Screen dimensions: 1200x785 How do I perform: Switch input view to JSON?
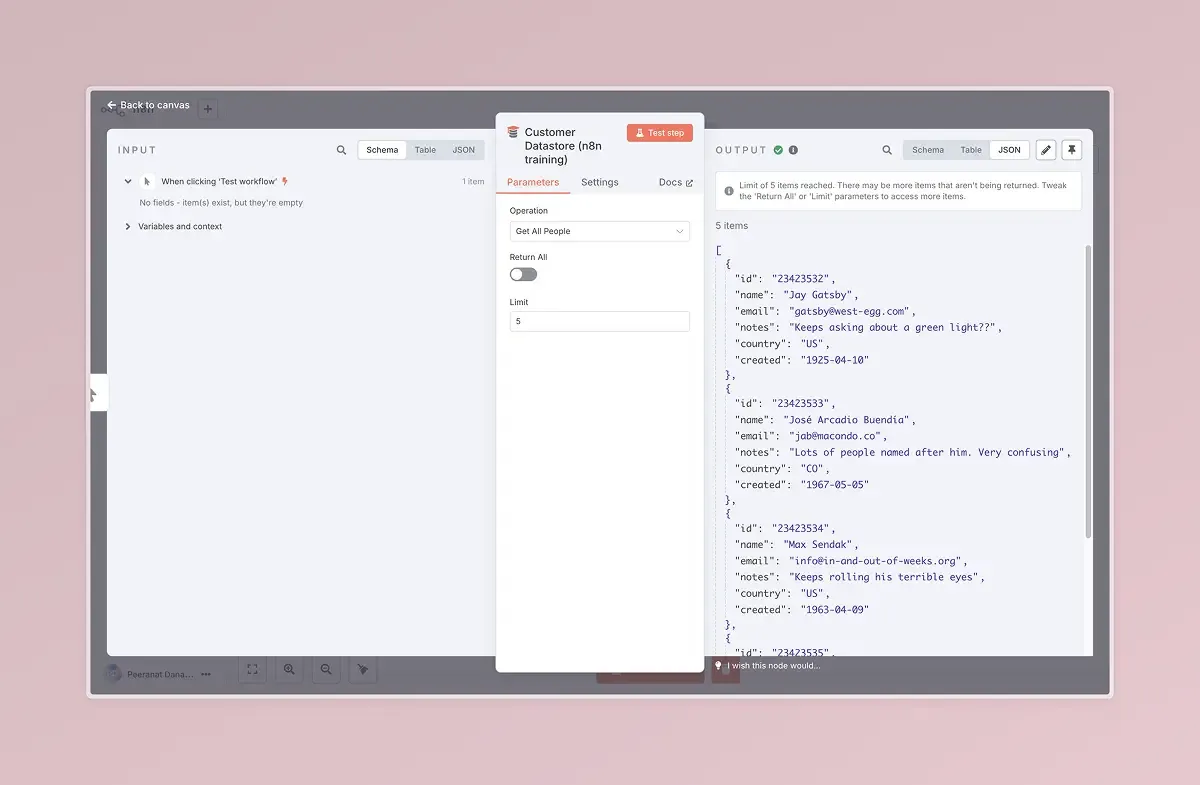click(463, 150)
